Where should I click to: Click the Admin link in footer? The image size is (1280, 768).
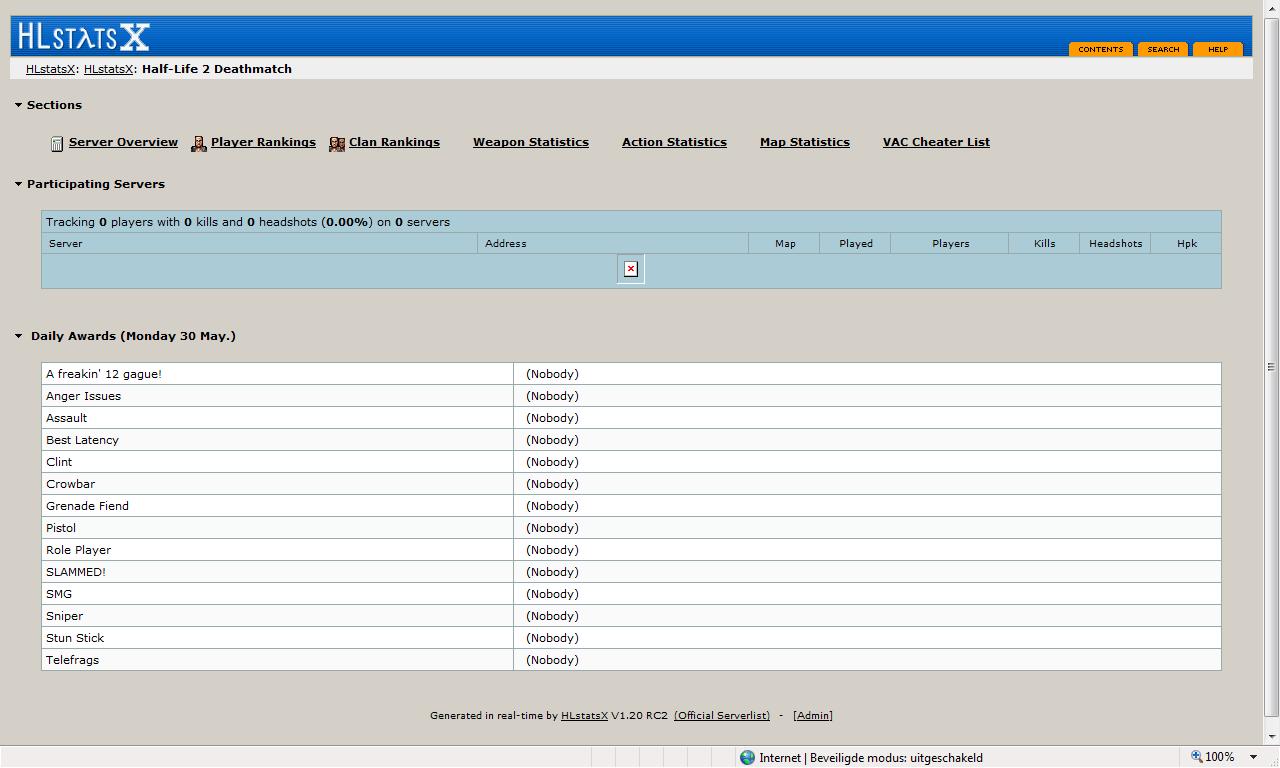[813, 716]
